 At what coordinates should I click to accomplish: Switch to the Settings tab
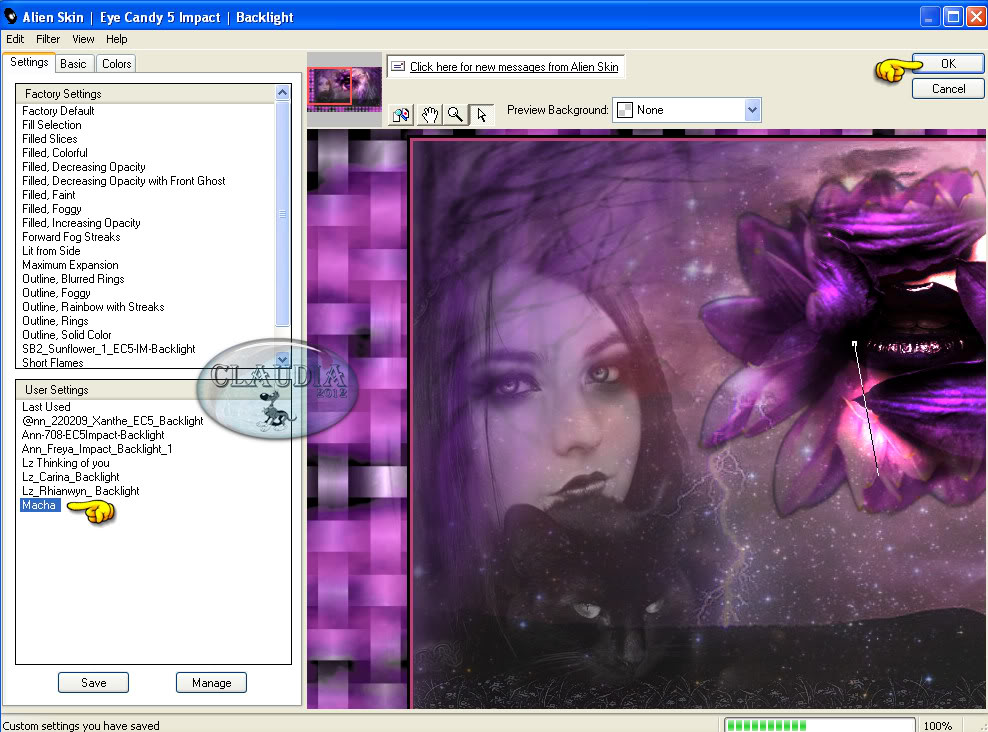29,62
